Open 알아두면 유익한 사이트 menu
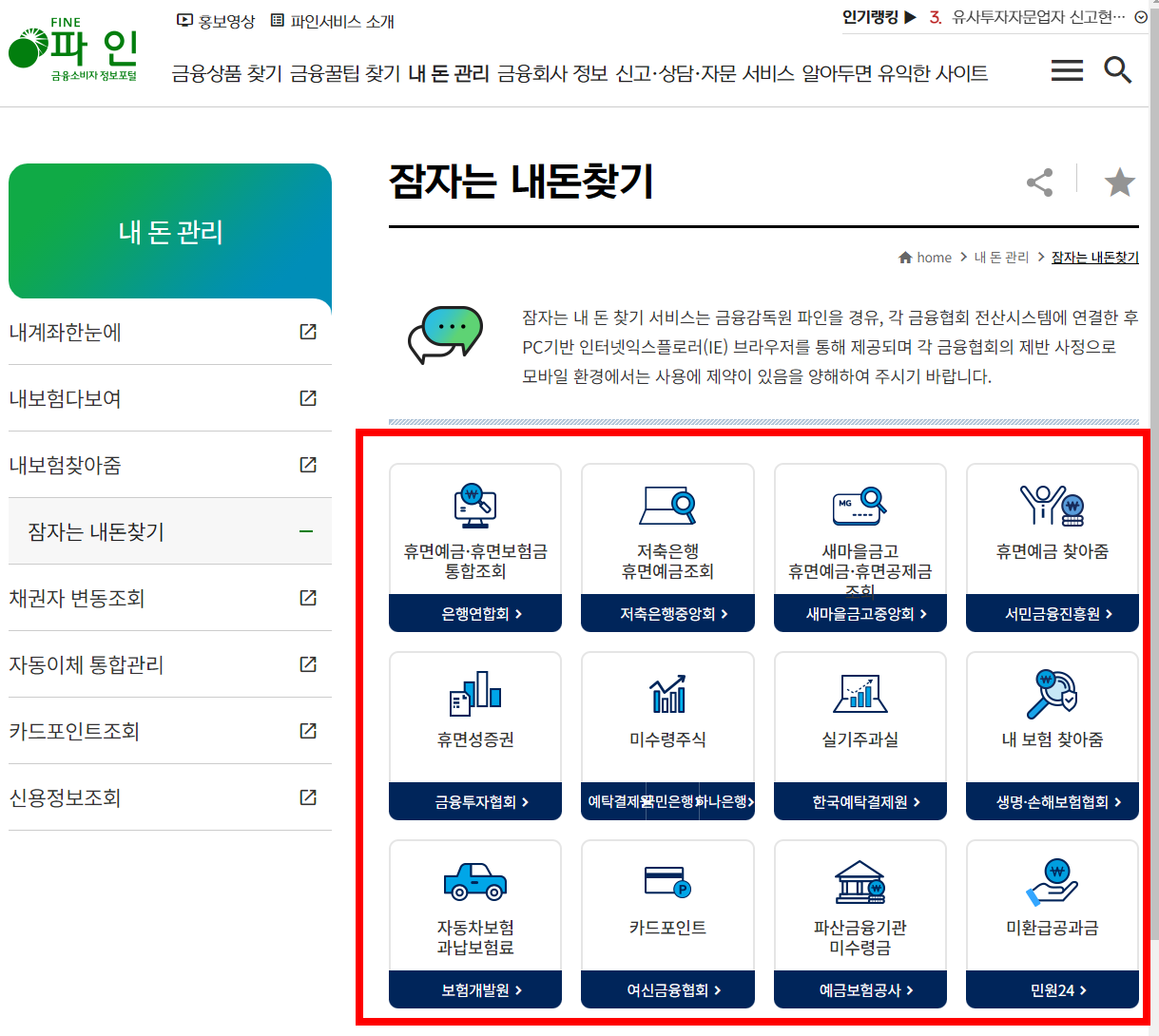Screen dimensions: 1159x1036 895,73
